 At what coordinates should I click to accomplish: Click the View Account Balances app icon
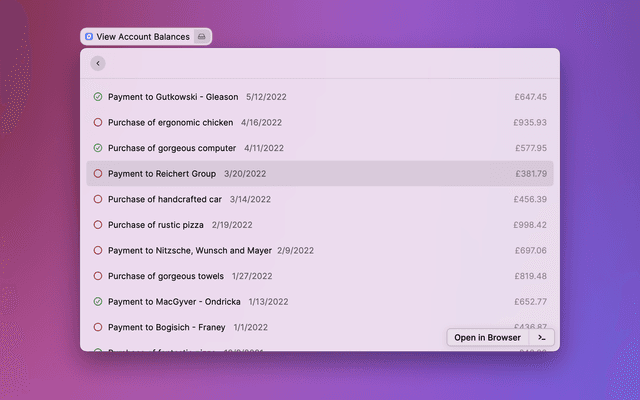(x=89, y=37)
